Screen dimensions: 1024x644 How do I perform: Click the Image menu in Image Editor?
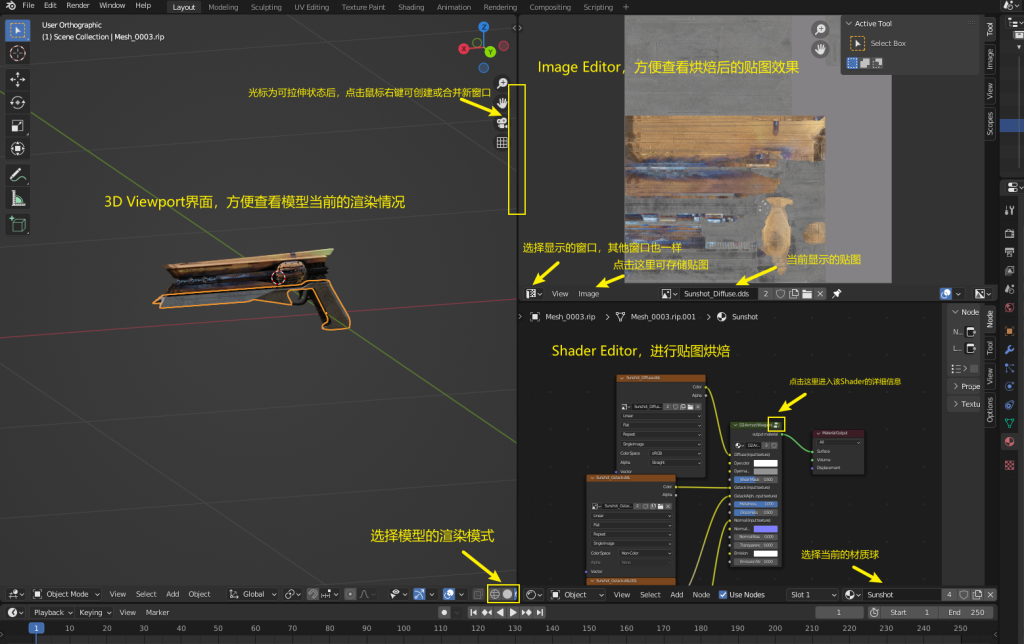589,294
